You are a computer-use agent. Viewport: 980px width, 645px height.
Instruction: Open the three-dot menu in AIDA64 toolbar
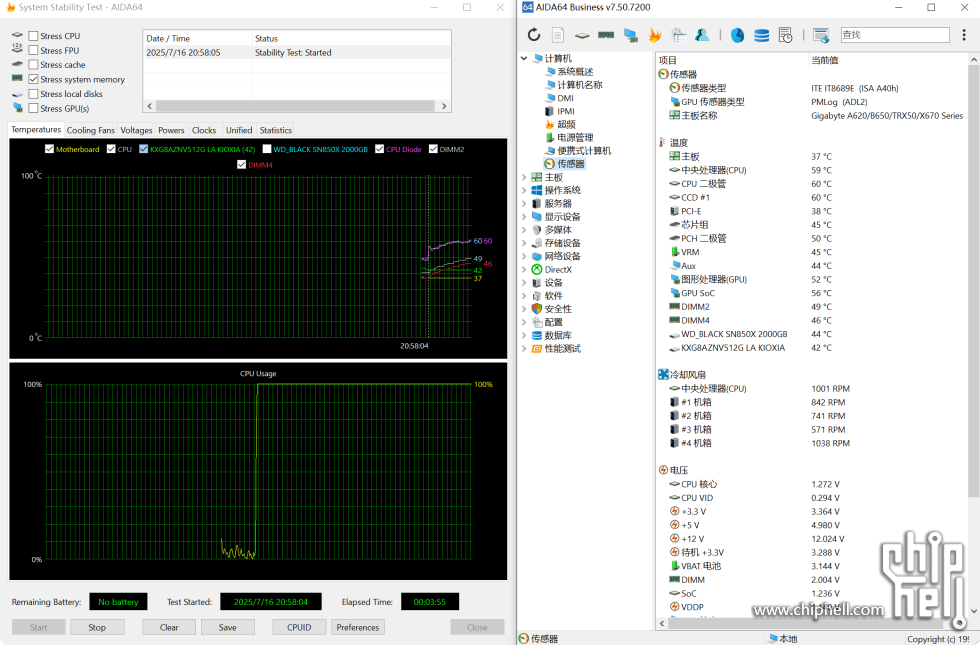(x=964, y=35)
